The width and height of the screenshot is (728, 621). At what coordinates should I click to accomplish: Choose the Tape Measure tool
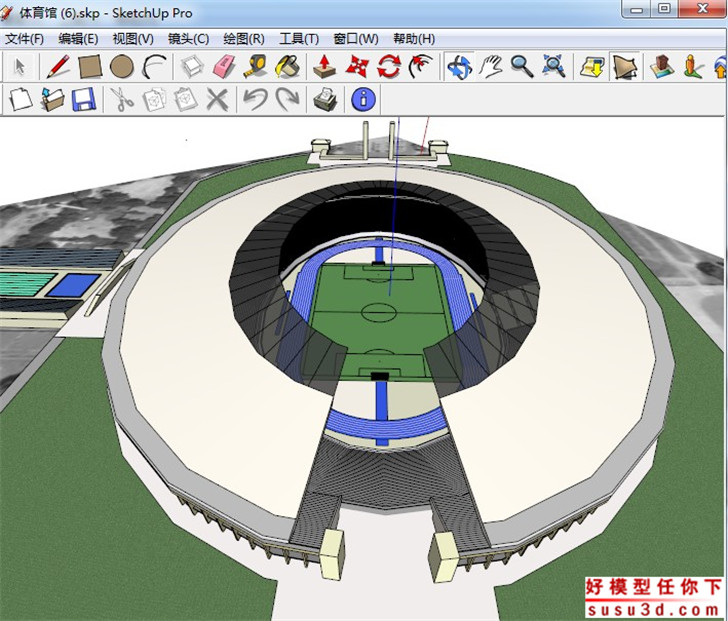click(x=255, y=66)
